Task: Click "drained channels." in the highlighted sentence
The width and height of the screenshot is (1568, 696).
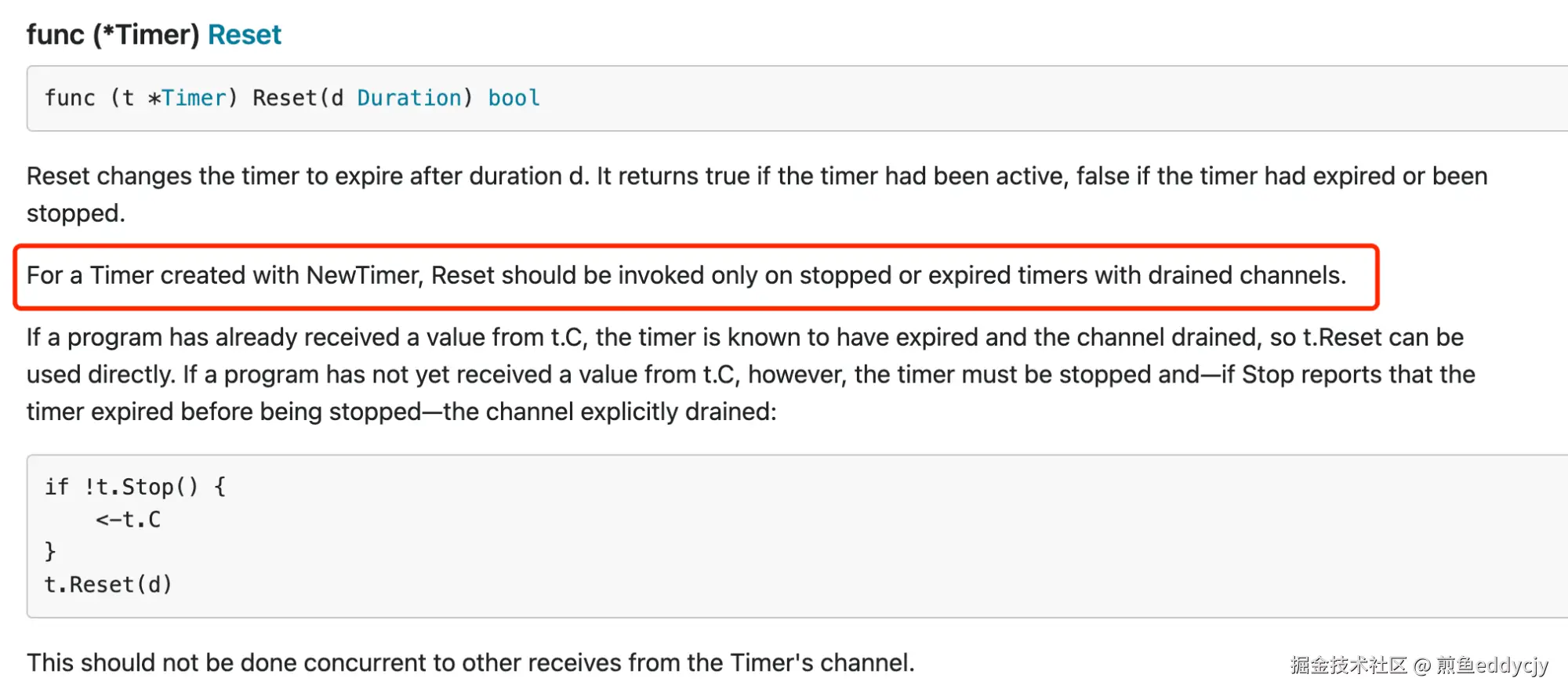Action: (x=1247, y=276)
